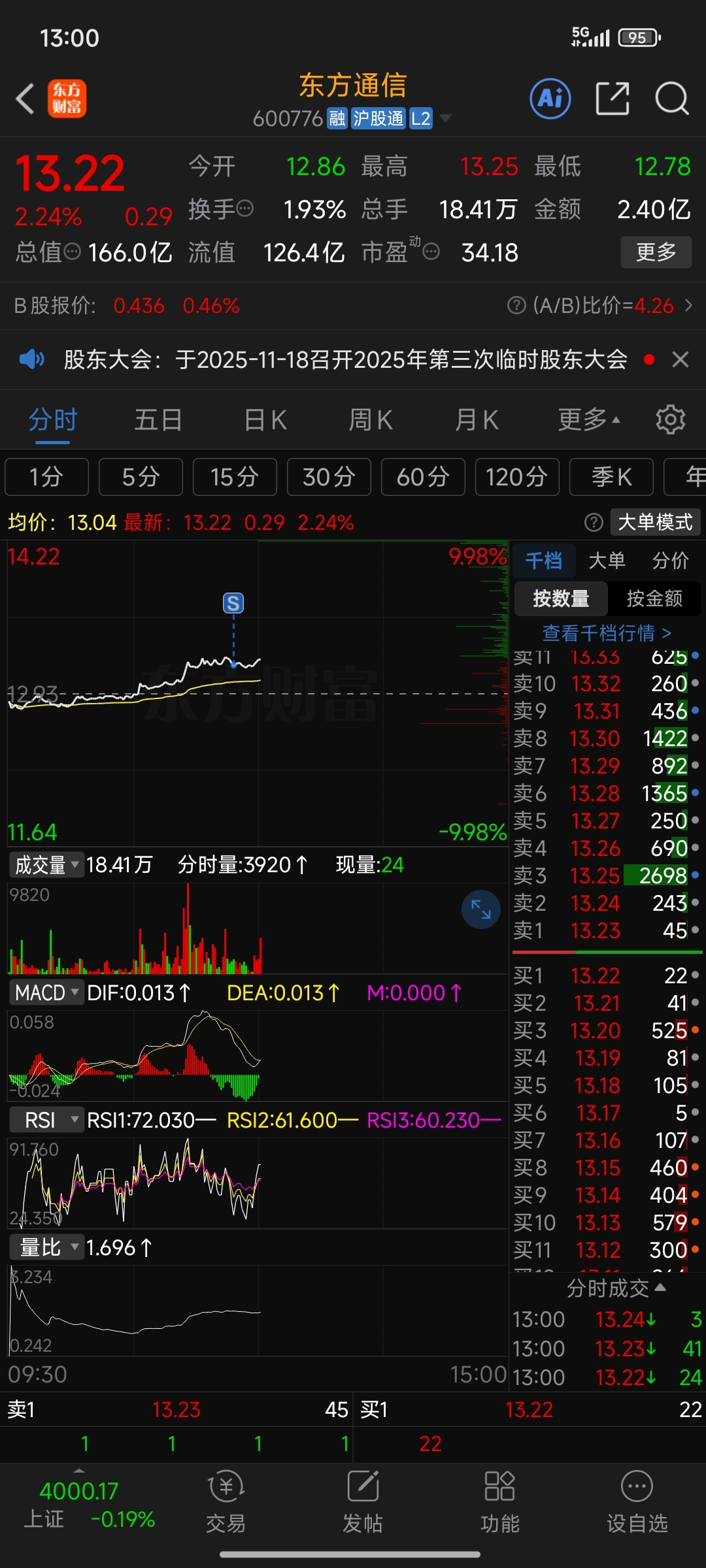Switch to the 分价 tab

[670, 561]
